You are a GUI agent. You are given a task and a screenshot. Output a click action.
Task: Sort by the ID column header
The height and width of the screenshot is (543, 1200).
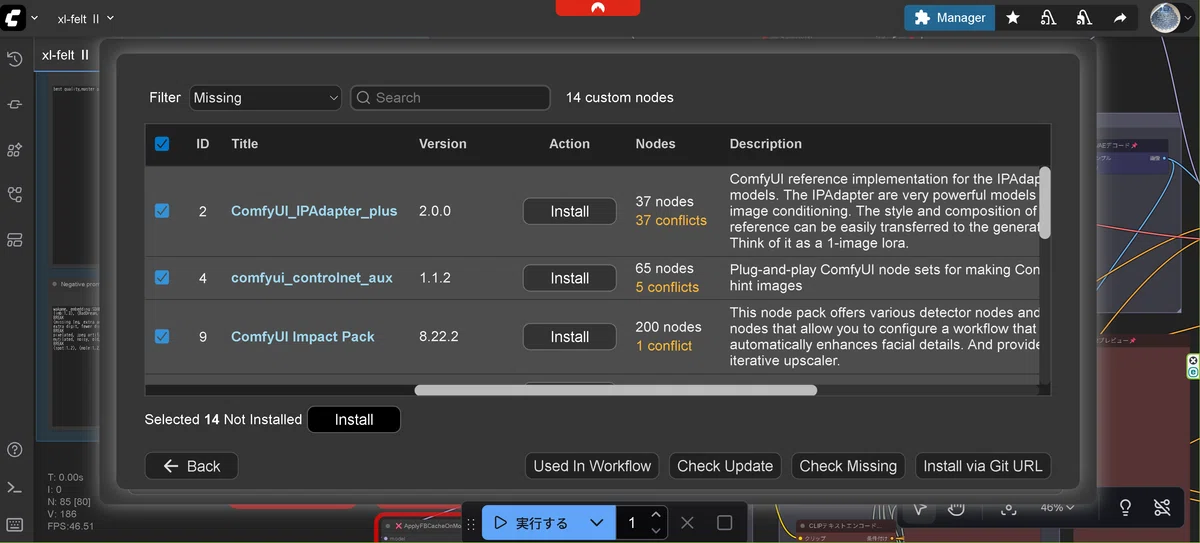tap(203, 144)
